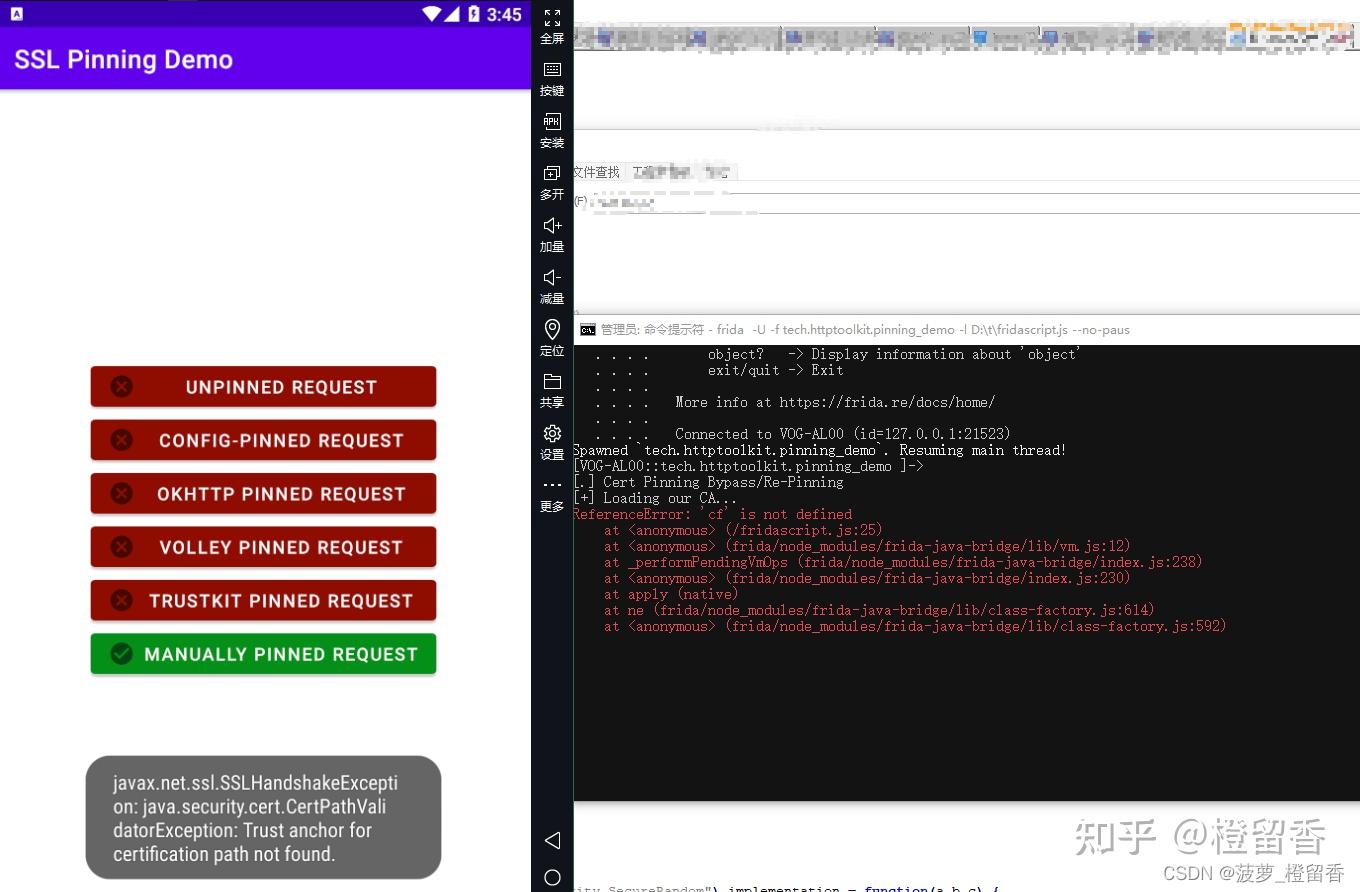
Task: Click the 加量 volume up icon
Action: point(551,234)
